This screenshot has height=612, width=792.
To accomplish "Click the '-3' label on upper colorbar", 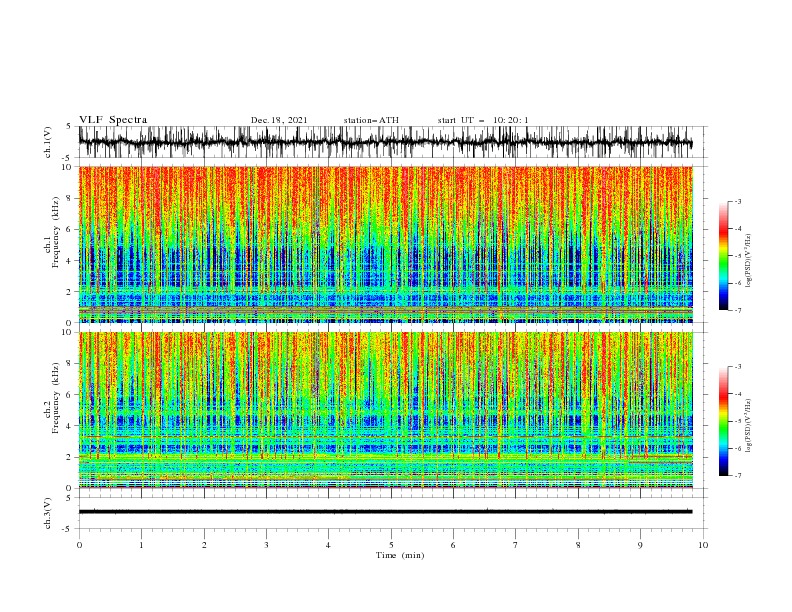I will [x=737, y=201].
